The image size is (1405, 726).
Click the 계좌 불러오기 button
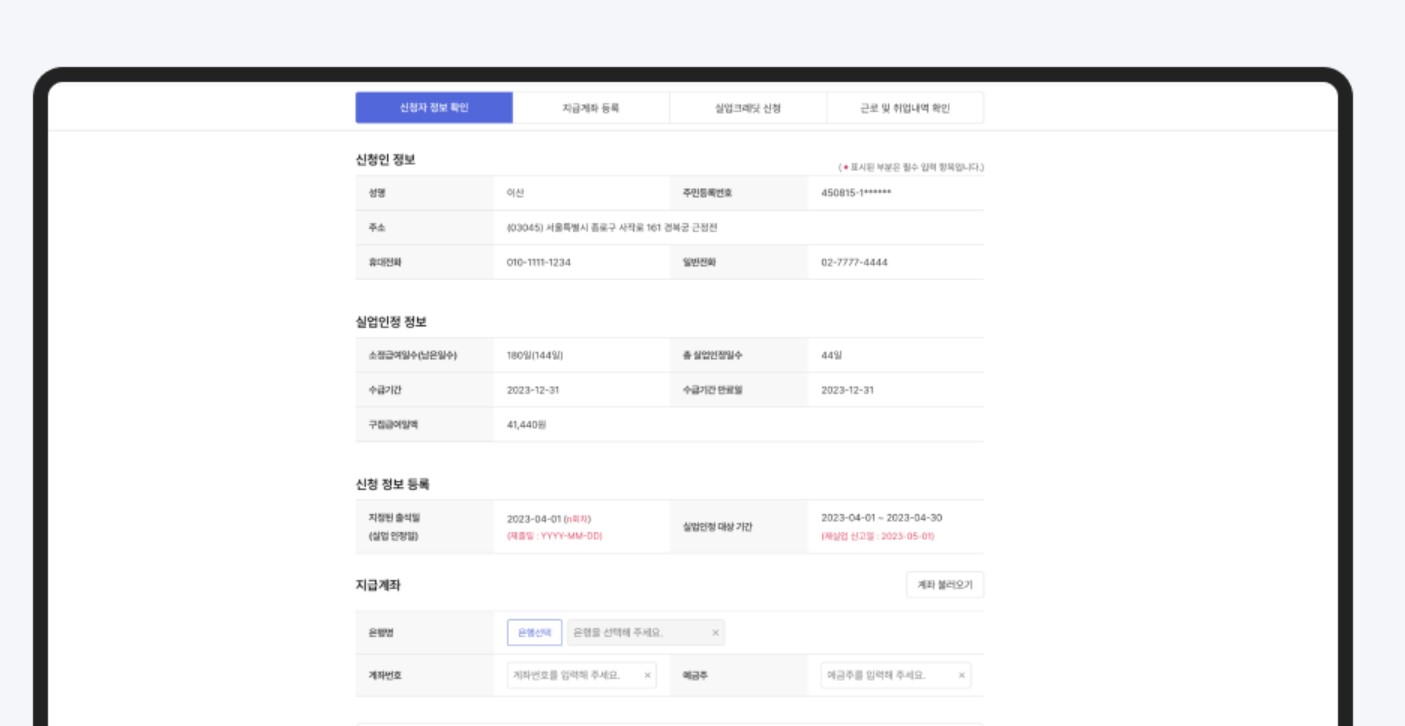(x=945, y=585)
